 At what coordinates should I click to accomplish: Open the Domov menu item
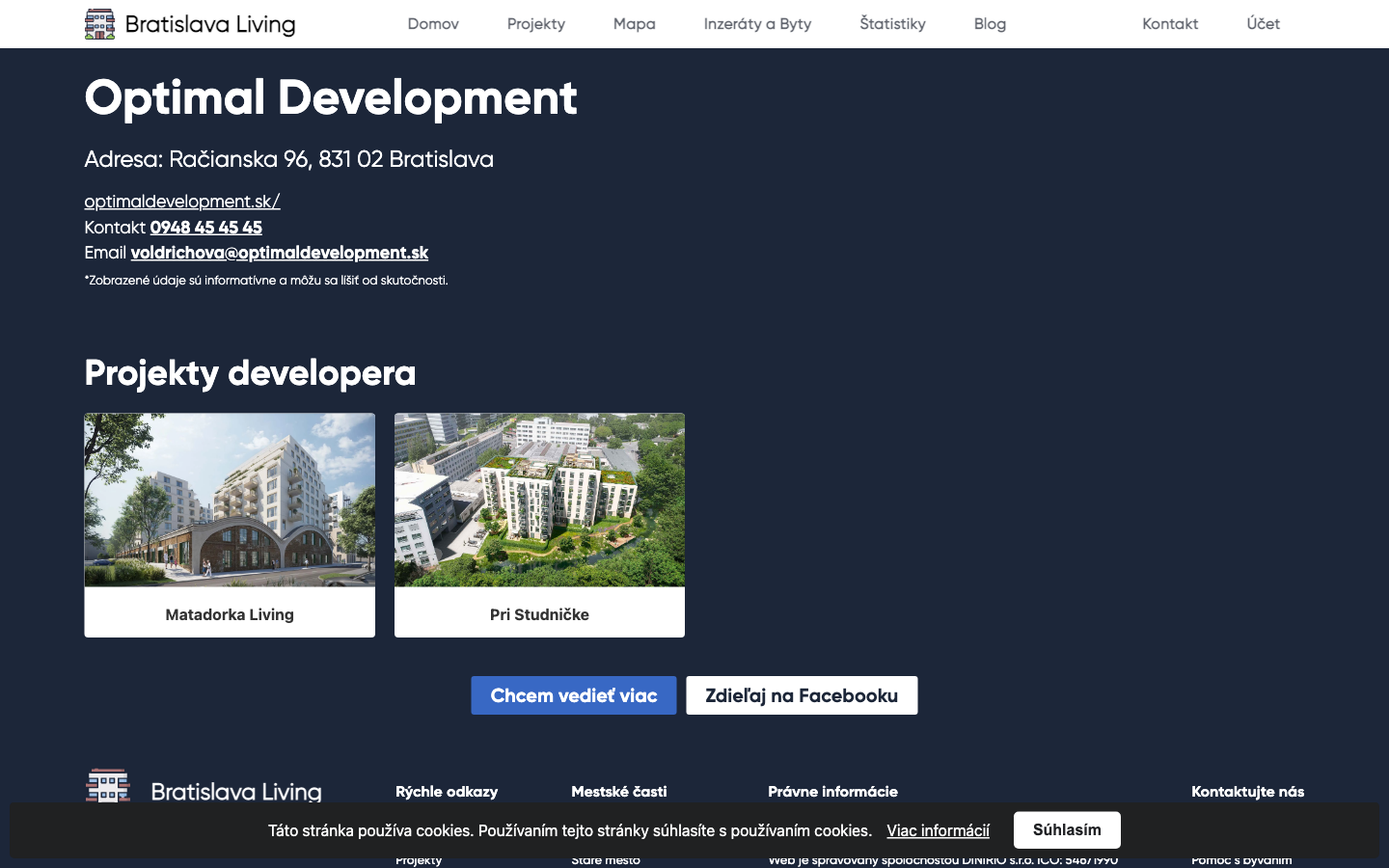pos(433,24)
